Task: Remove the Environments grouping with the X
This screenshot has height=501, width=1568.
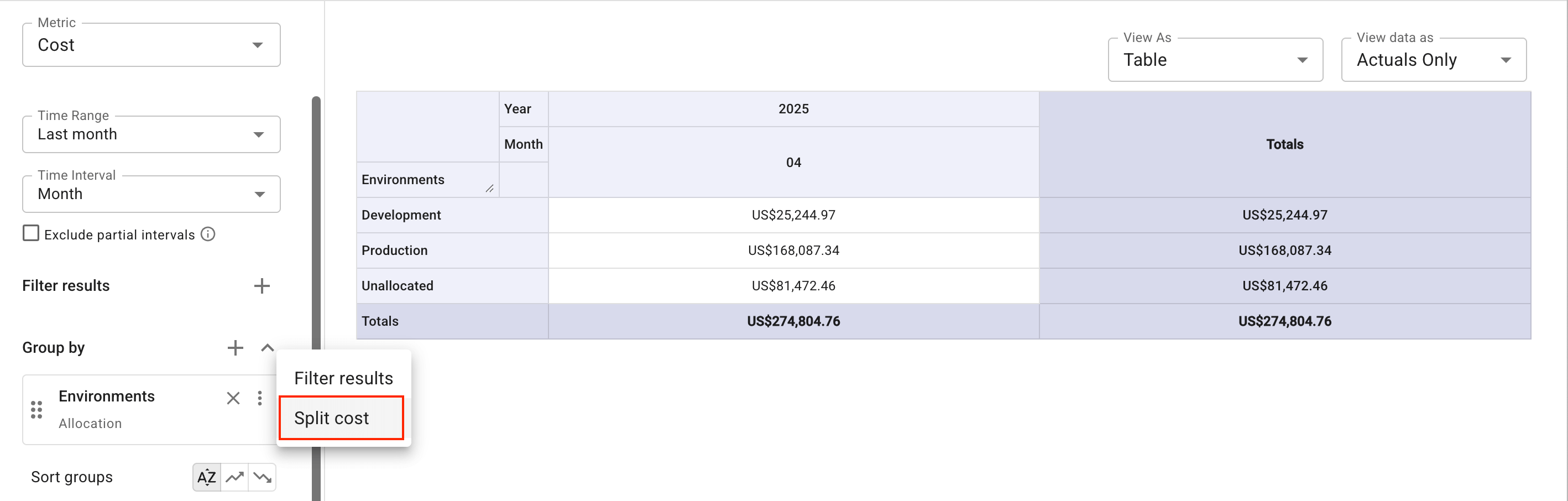Action: click(233, 398)
